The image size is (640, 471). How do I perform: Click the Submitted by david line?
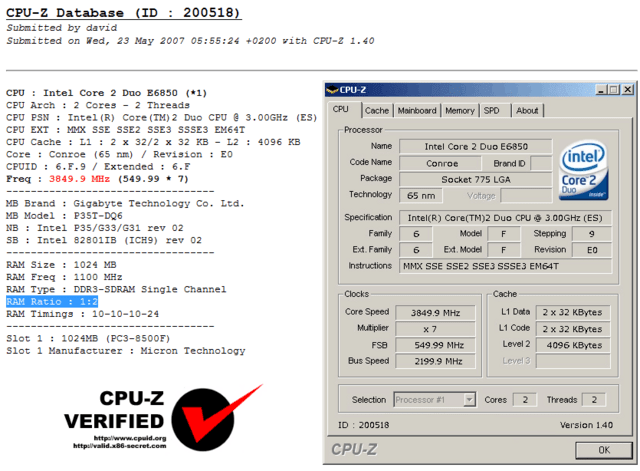62,28
